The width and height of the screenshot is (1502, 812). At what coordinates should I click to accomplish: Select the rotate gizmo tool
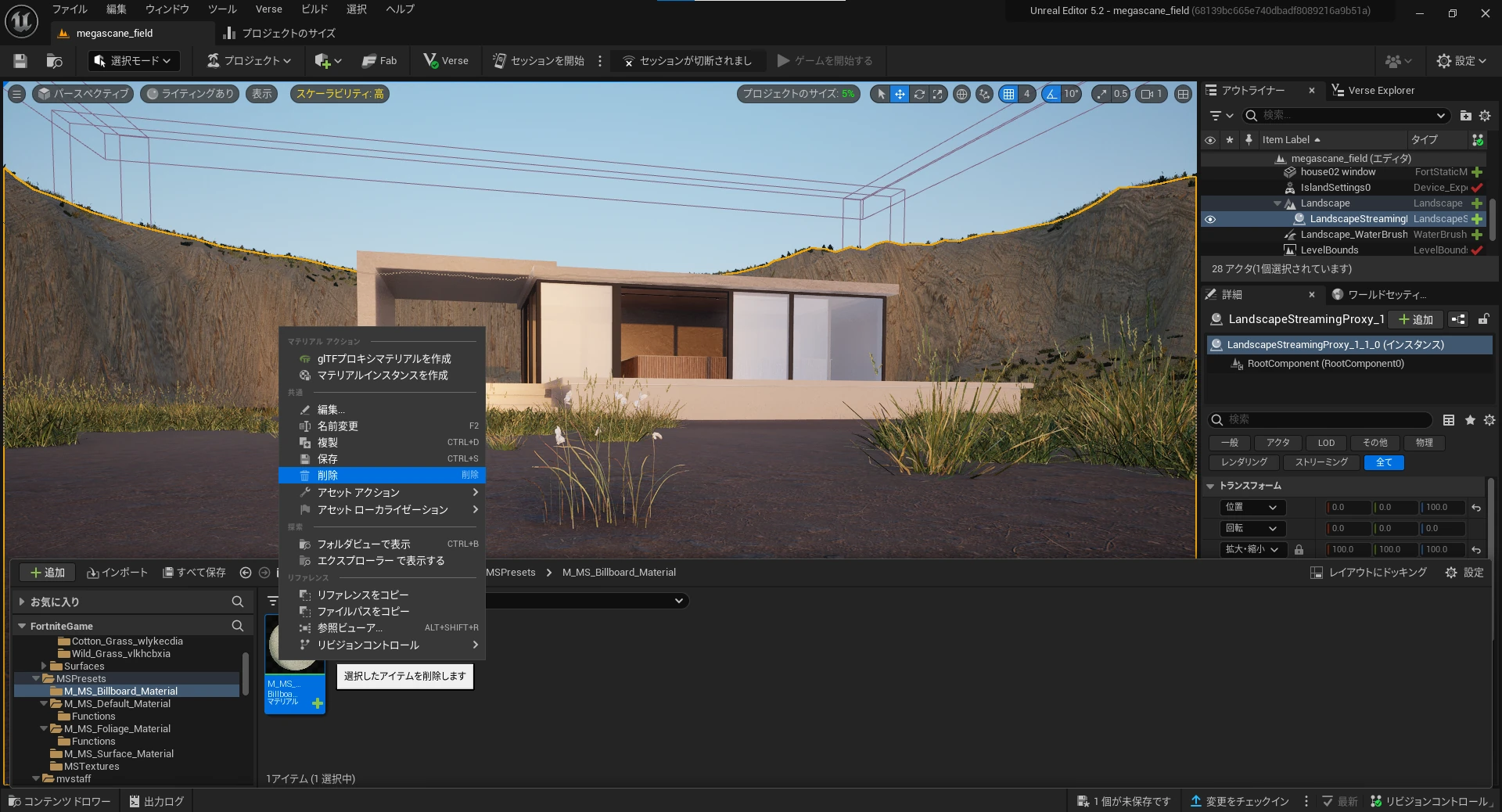[919, 94]
